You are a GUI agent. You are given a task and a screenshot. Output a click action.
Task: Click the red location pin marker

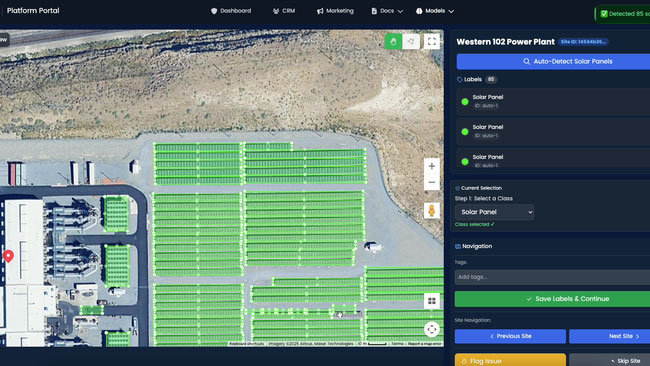(x=8, y=256)
